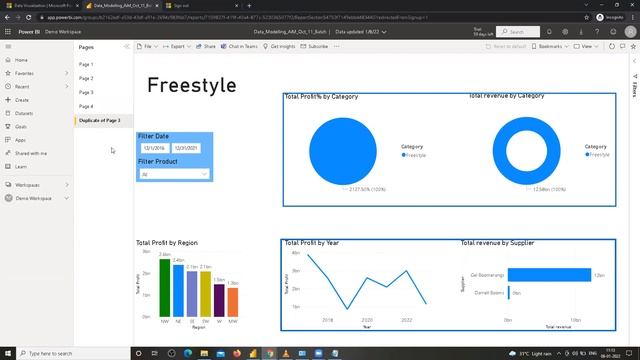The width and height of the screenshot is (640, 360).
Task: Open the File dropdown menu
Action: click(x=147, y=47)
